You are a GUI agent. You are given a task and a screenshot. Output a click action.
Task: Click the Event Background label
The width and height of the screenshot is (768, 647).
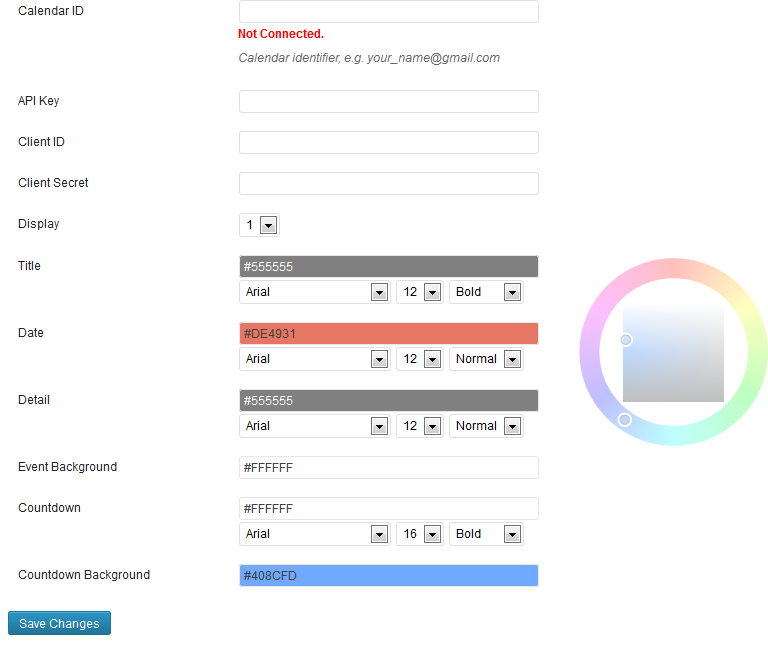(68, 467)
